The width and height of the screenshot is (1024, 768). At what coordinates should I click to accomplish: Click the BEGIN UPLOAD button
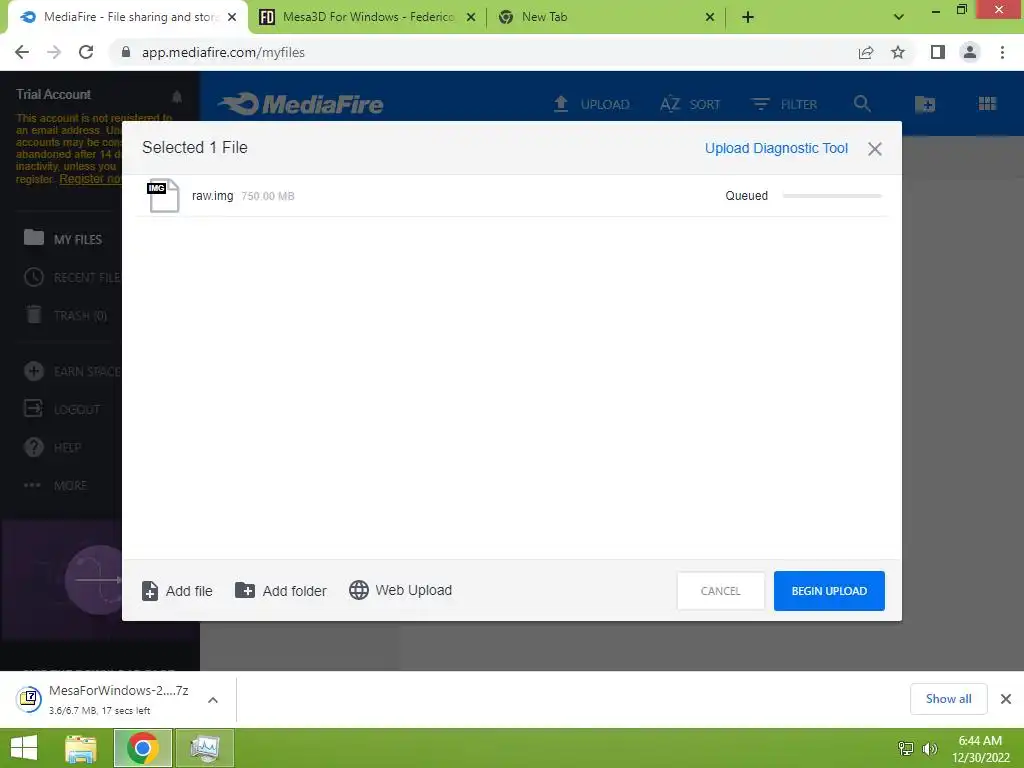[829, 591]
